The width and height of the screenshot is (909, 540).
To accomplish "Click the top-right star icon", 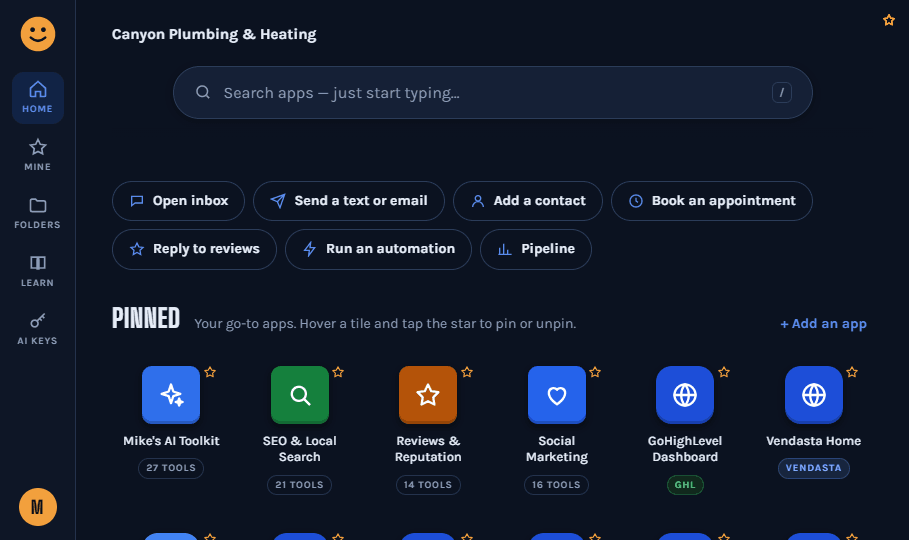I will pos(889,20).
